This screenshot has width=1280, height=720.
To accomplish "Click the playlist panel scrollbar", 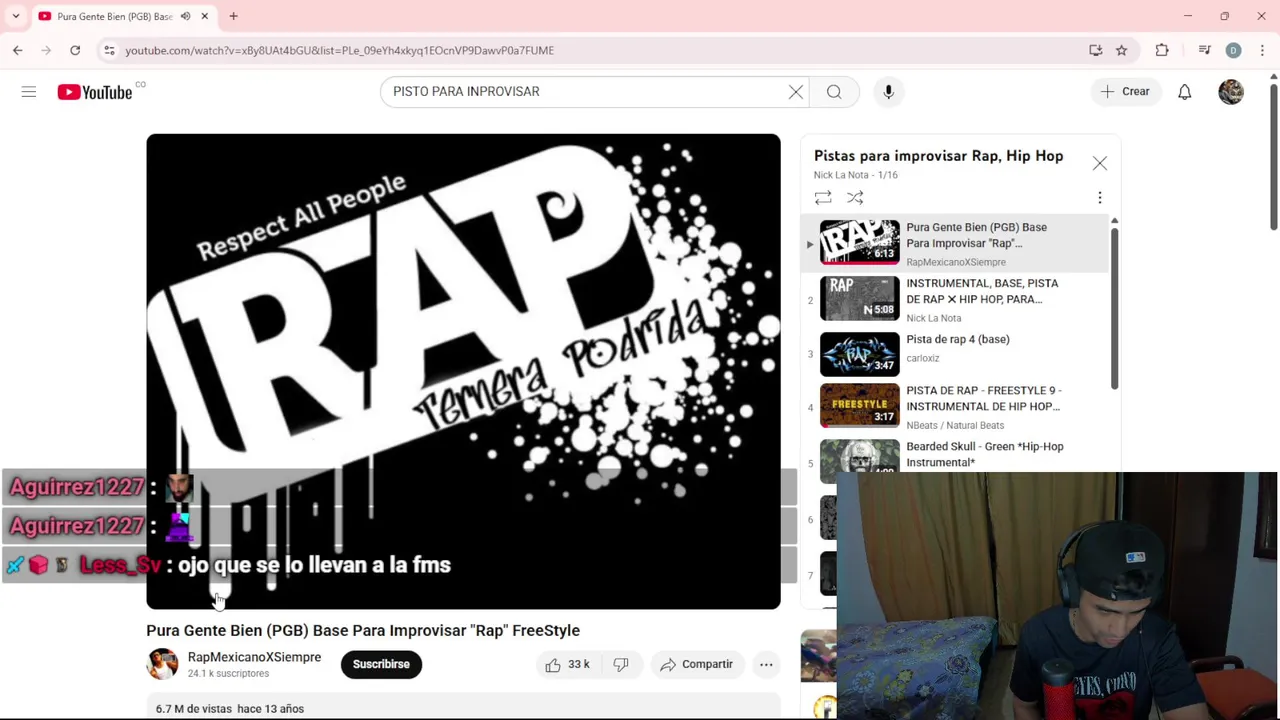I will tap(1114, 307).
